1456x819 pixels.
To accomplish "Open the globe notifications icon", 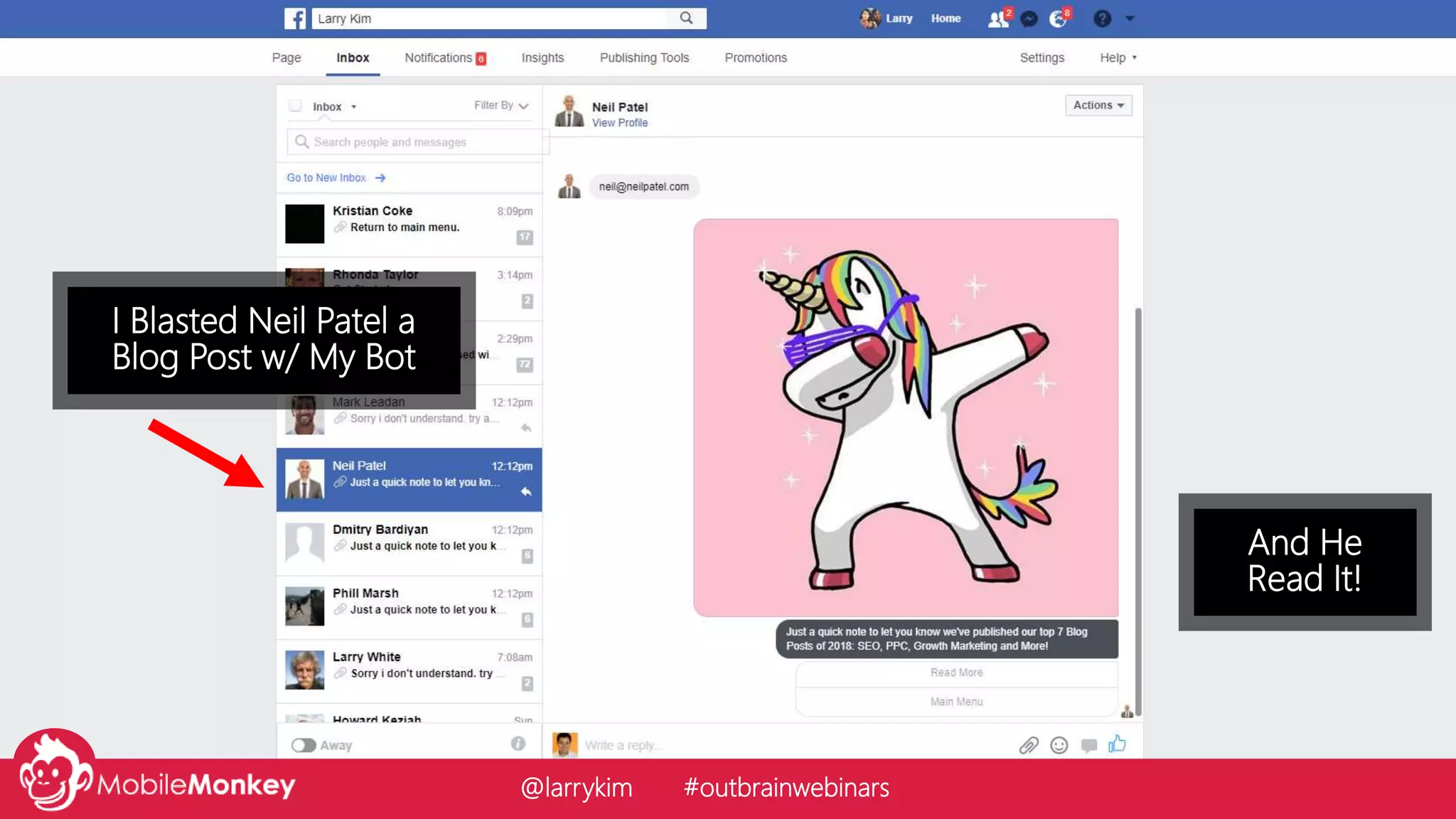I will 1059,18.
